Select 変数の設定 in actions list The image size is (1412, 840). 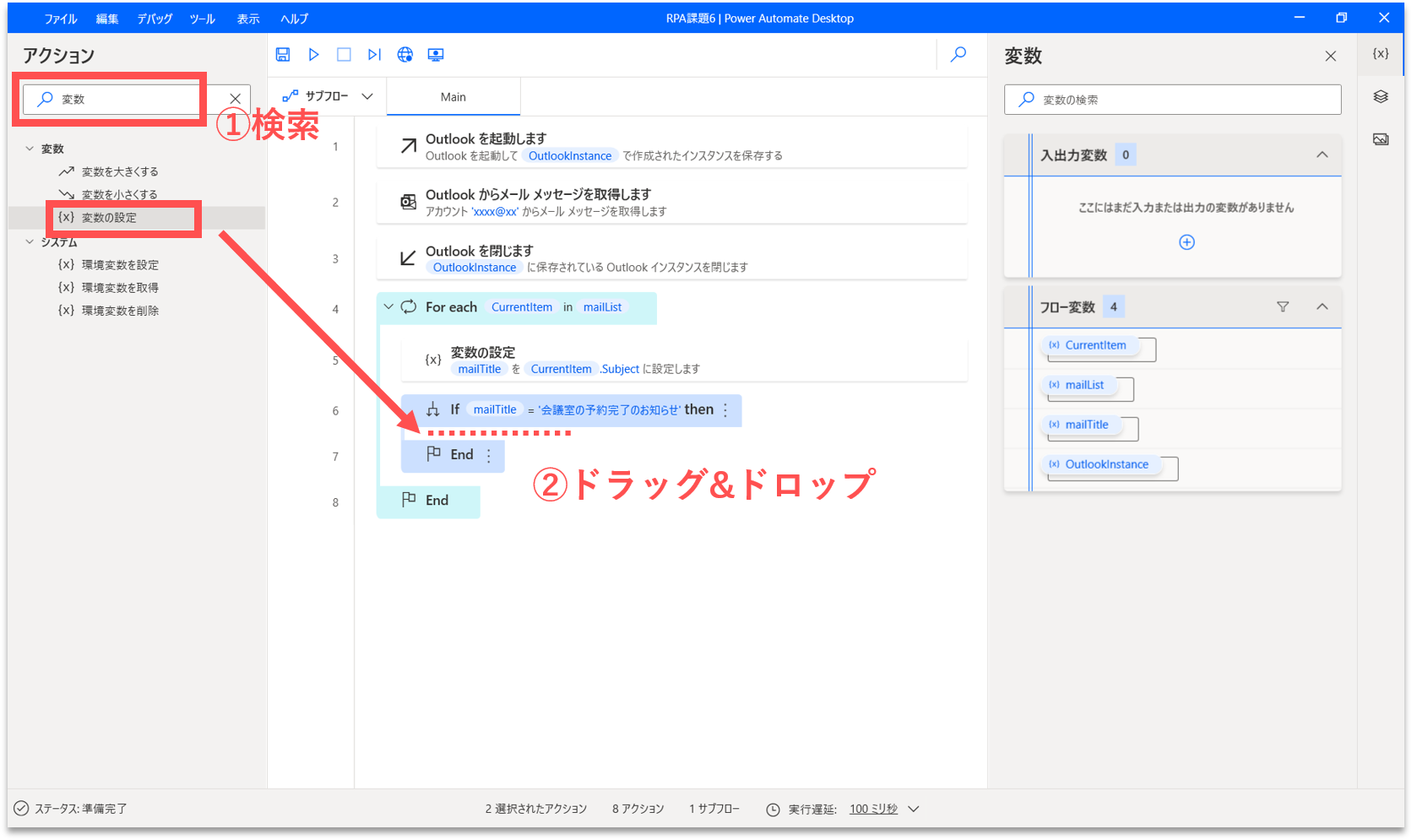tap(109, 218)
